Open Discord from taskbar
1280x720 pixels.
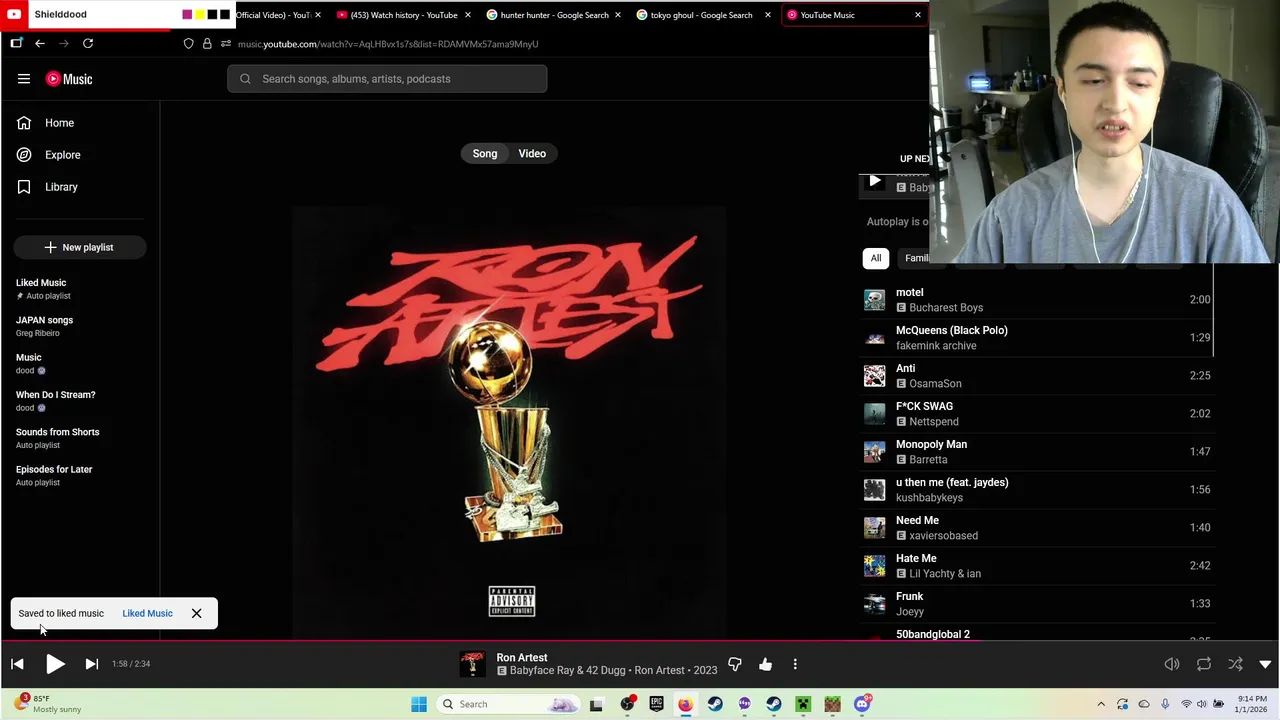(862, 704)
